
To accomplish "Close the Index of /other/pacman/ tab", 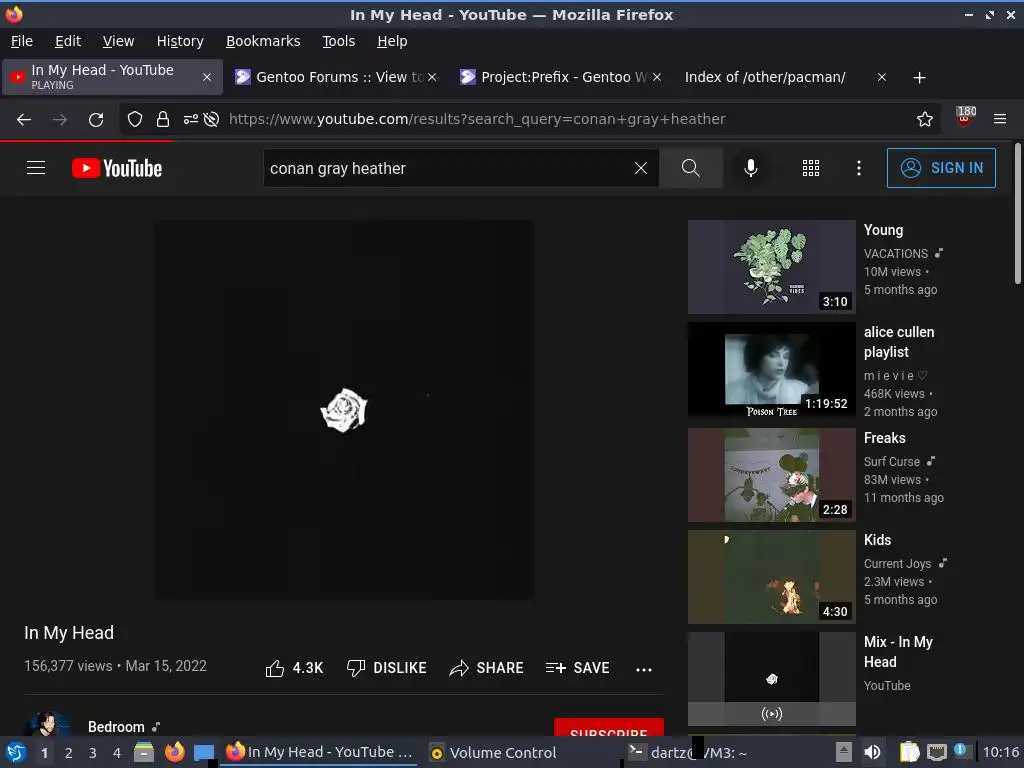I will 882,77.
